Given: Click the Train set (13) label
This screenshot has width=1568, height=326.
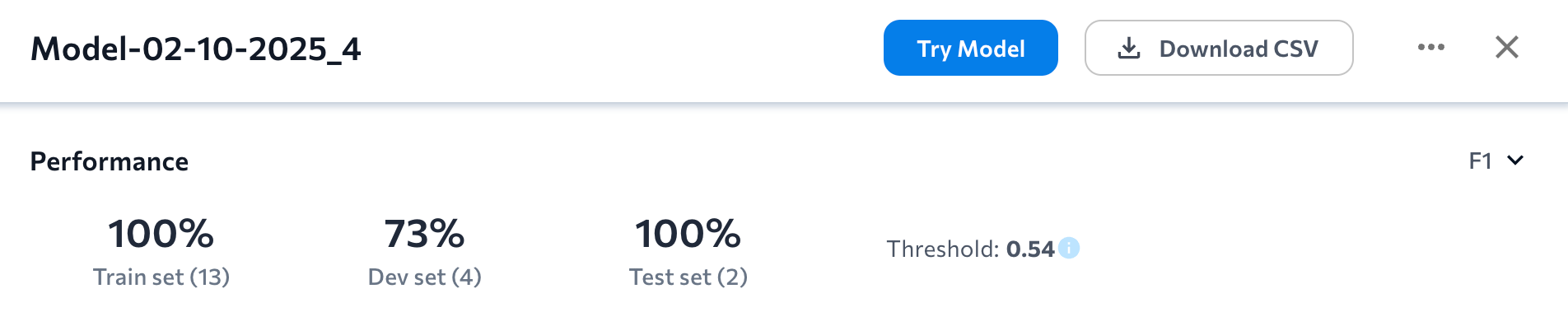Looking at the screenshot, I should [161, 277].
